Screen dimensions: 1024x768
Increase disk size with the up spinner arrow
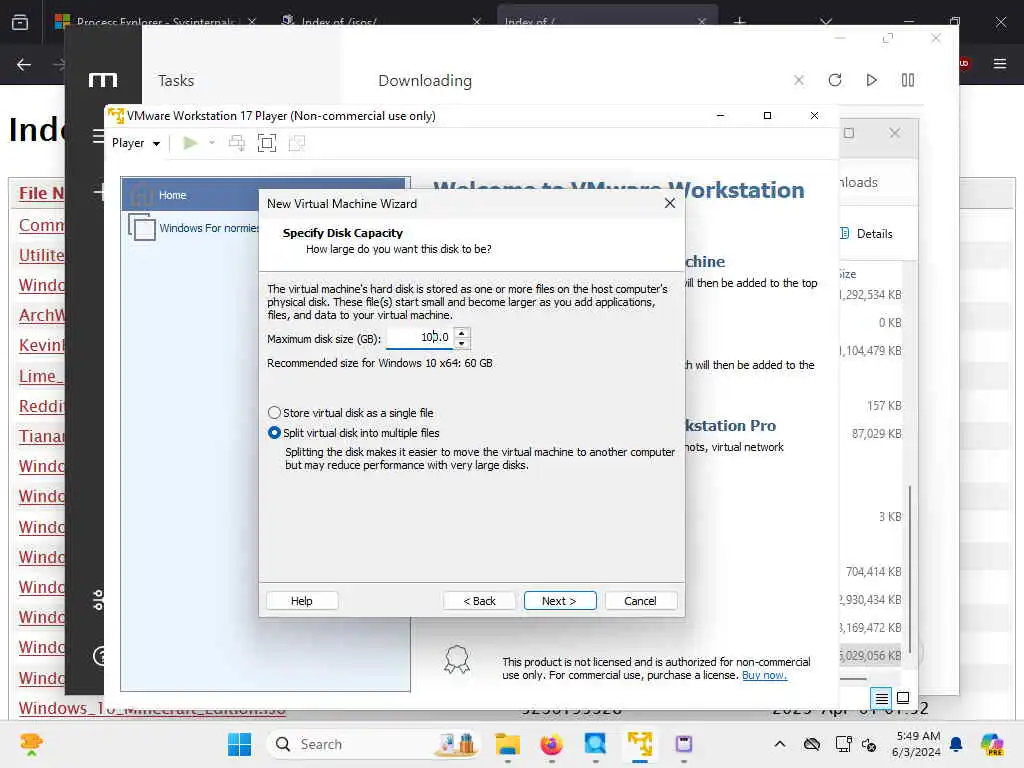[462, 333]
